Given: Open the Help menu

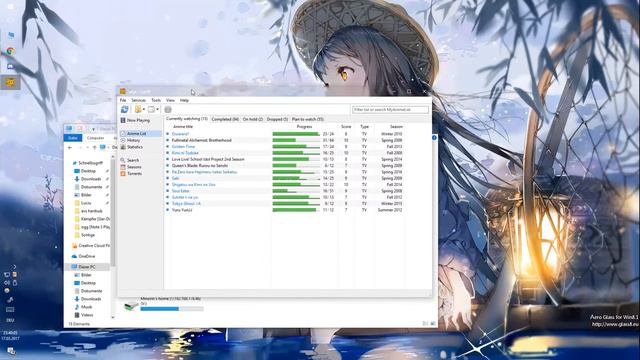Looking at the screenshot, I should pyautogui.click(x=184, y=100).
